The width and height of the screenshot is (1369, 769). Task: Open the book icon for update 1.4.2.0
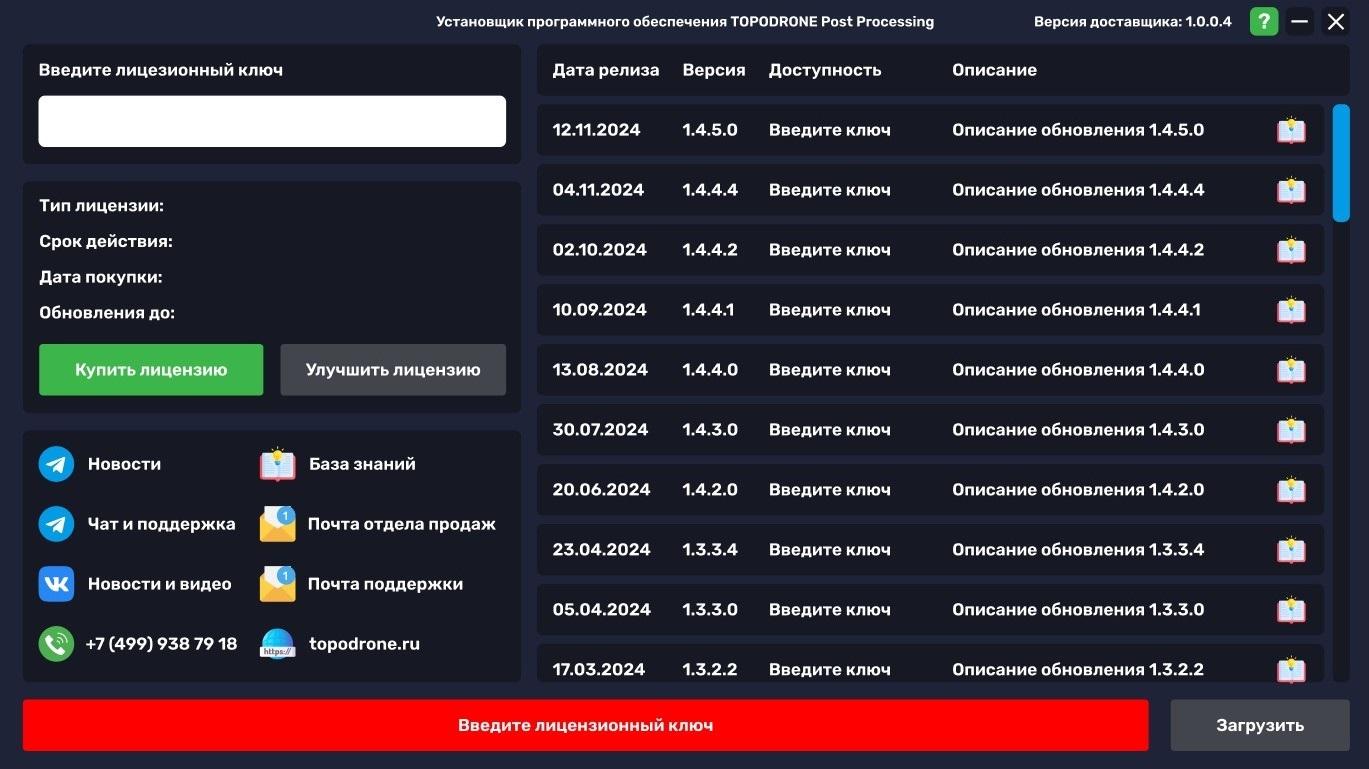tap(1291, 491)
